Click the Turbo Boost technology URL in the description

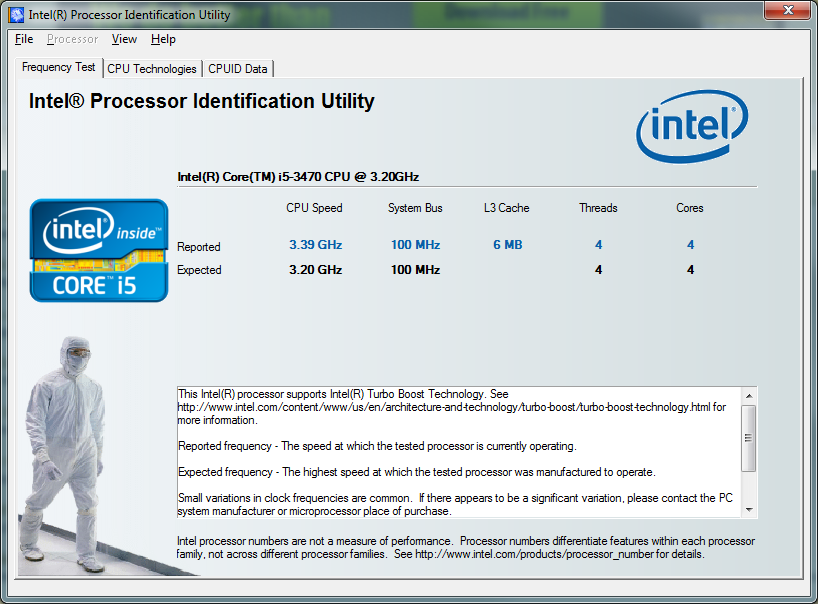444,407
